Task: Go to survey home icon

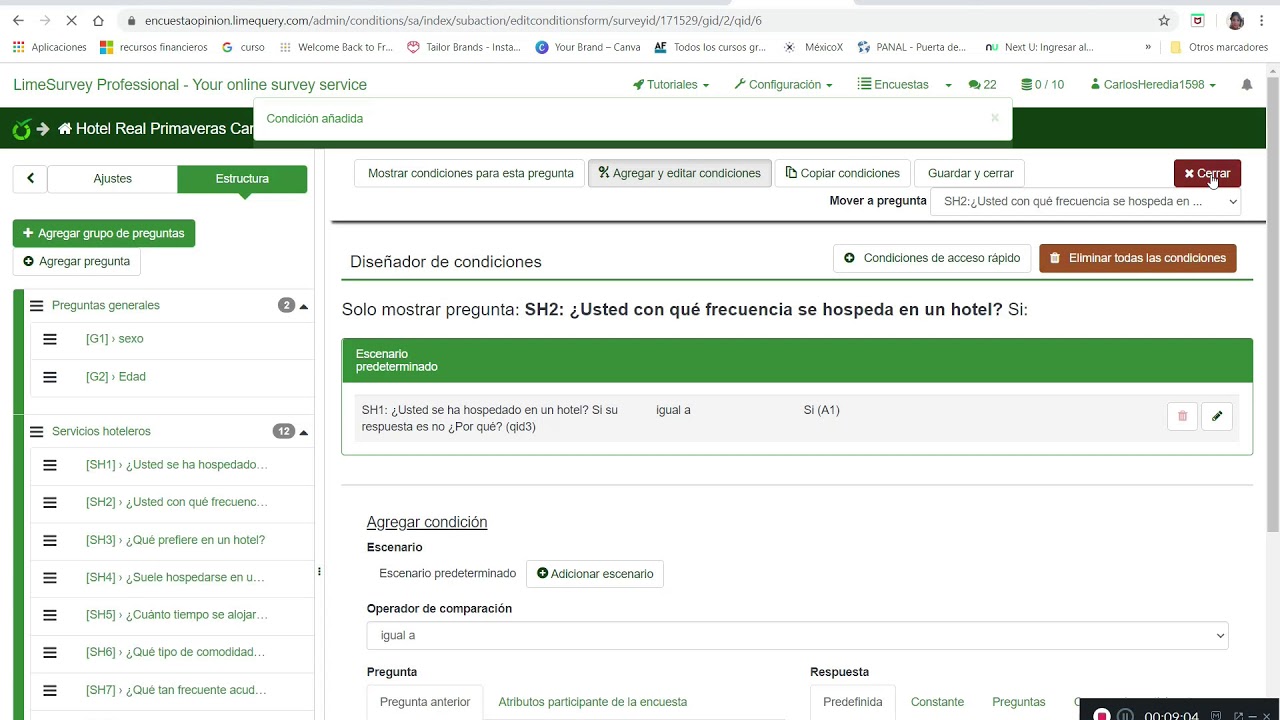Action: click(x=65, y=129)
